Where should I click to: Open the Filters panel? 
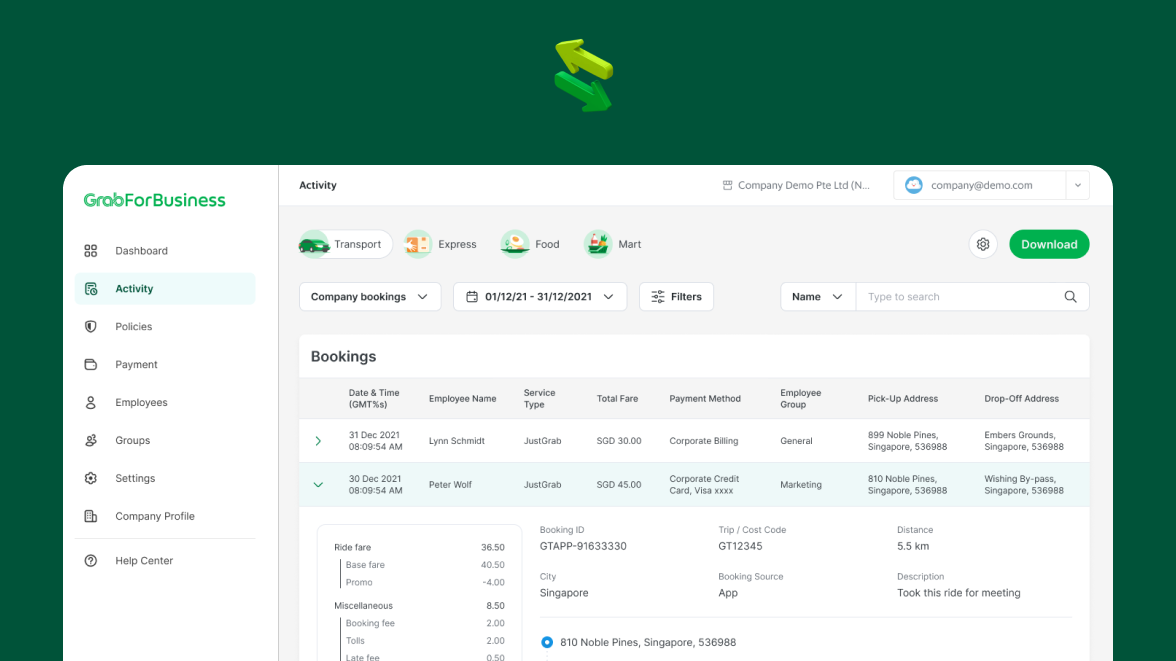676,296
